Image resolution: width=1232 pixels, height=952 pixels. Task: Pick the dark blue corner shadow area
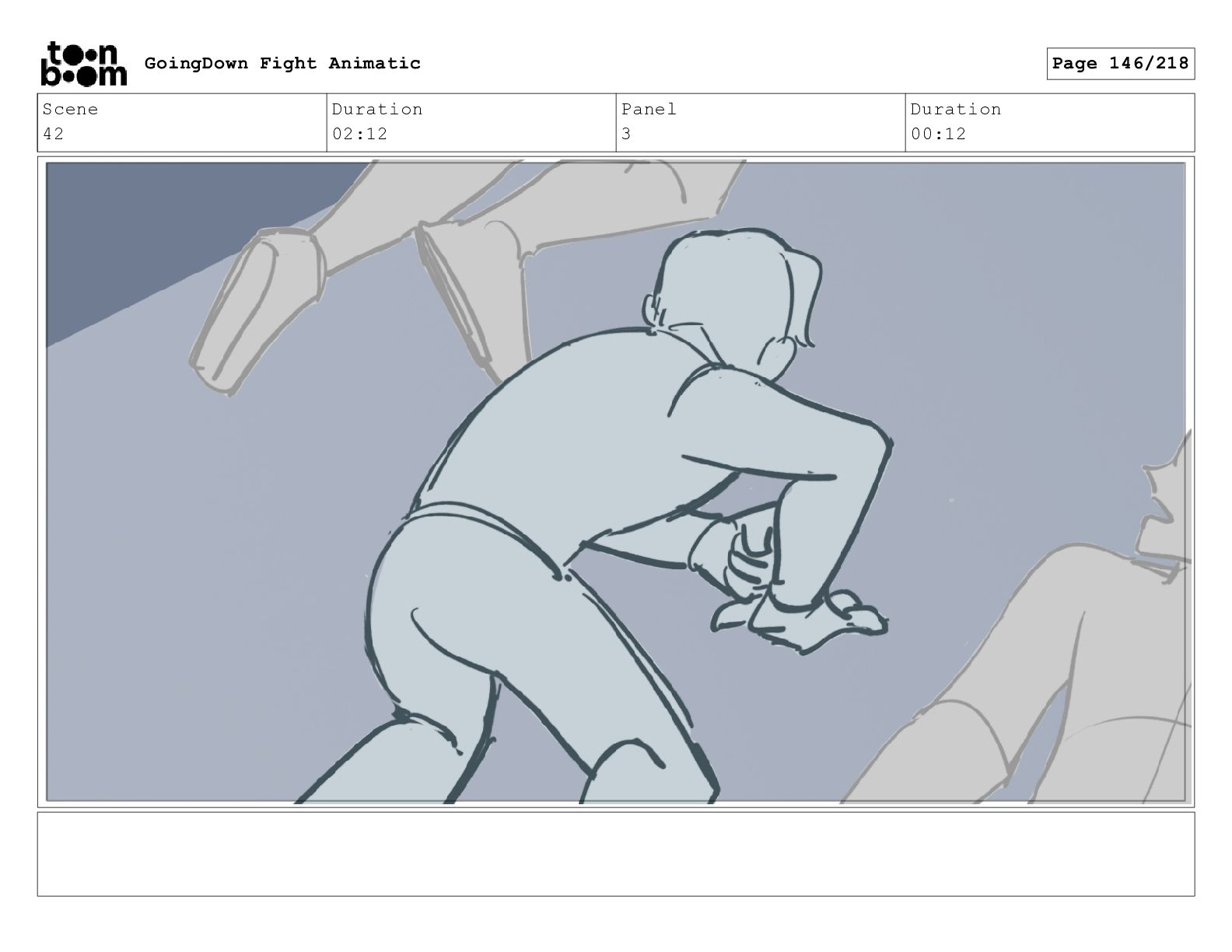pyautogui.click(x=156, y=233)
